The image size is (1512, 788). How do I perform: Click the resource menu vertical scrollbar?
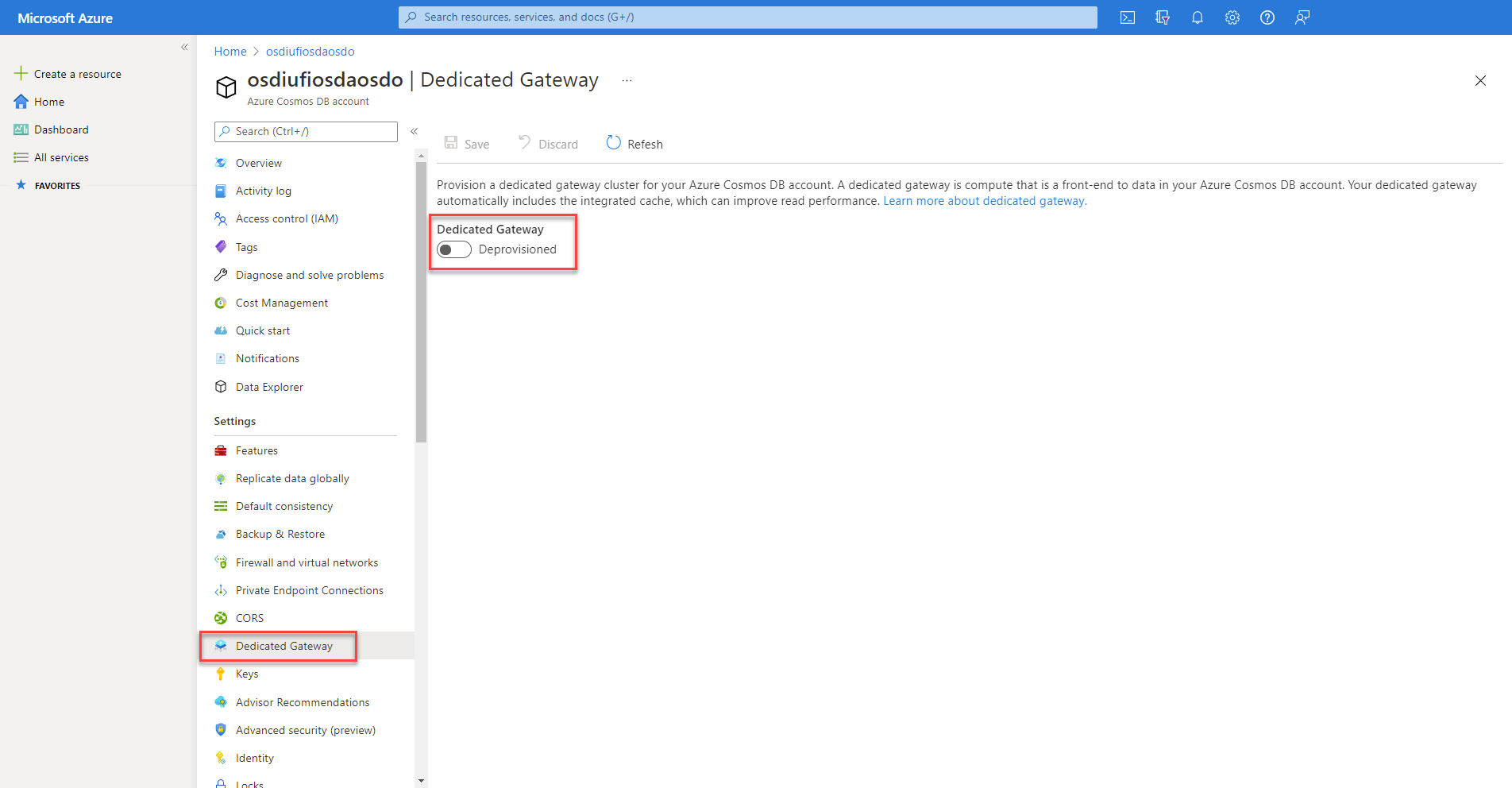[421, 302]
